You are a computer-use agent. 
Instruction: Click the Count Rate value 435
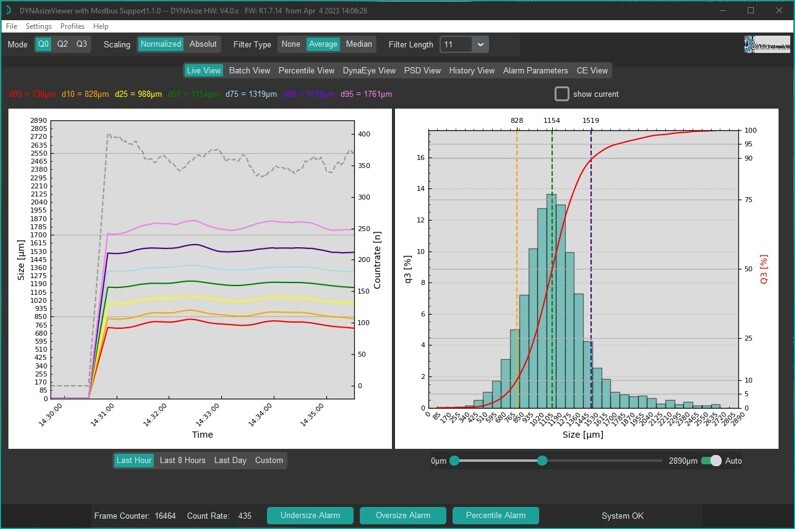(245, 516)
